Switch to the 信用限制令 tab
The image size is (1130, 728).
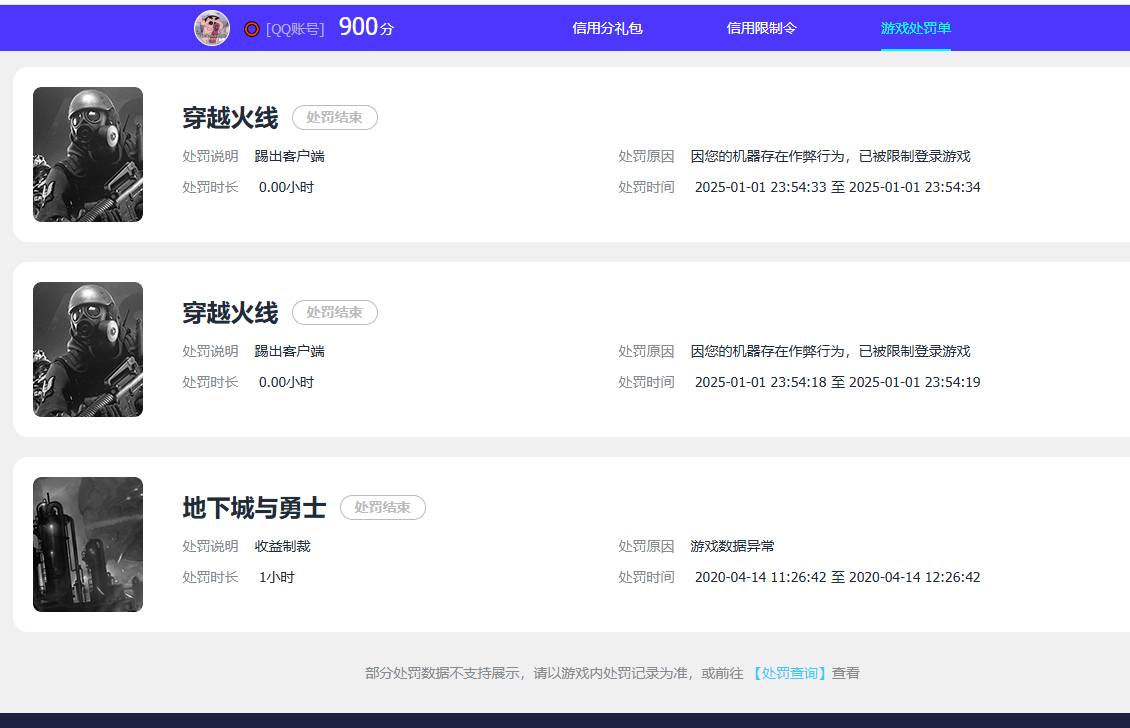pos(761,28)
